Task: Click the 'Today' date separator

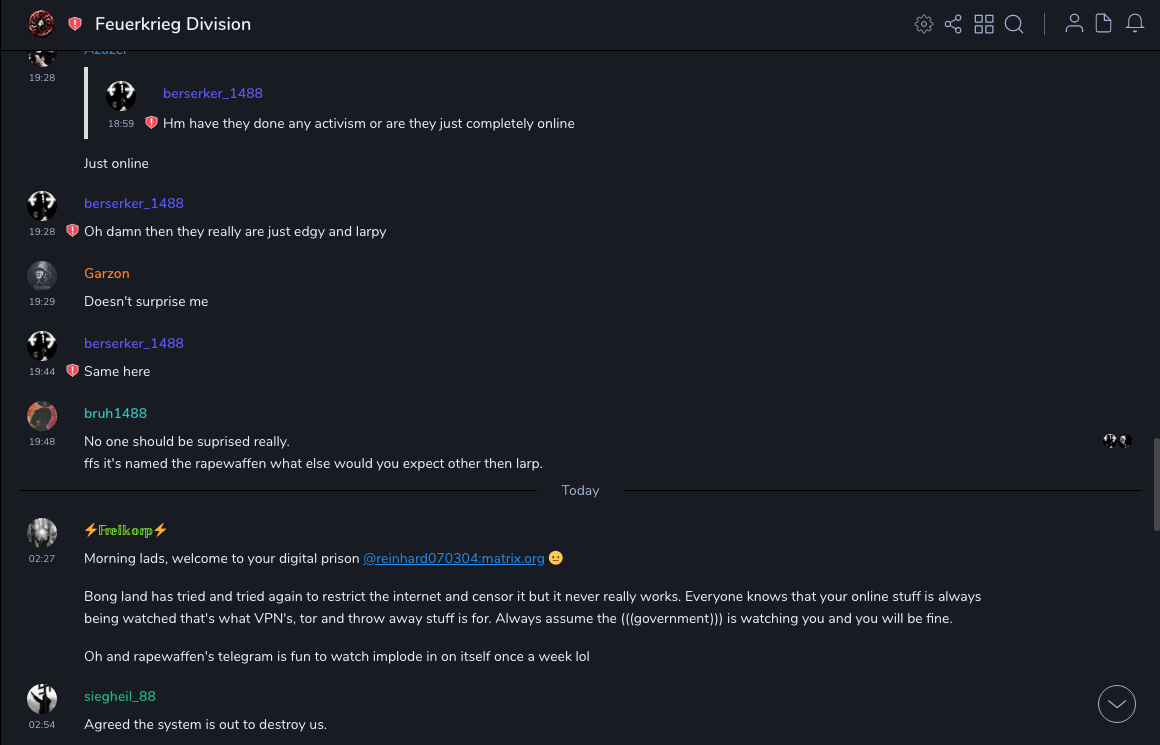Action: (x=580, y=490)
